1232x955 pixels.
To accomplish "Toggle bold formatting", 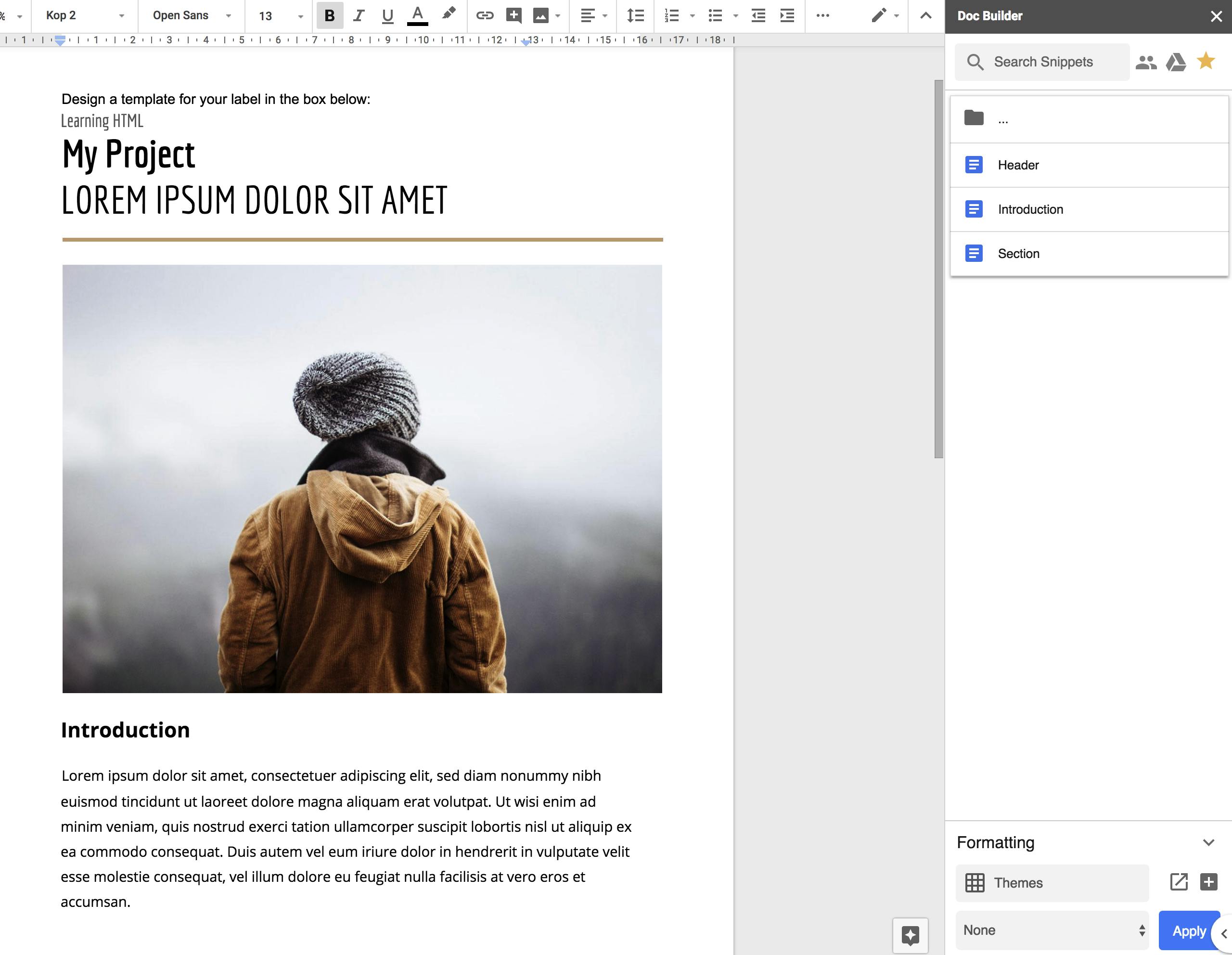I will click(330, 16).
